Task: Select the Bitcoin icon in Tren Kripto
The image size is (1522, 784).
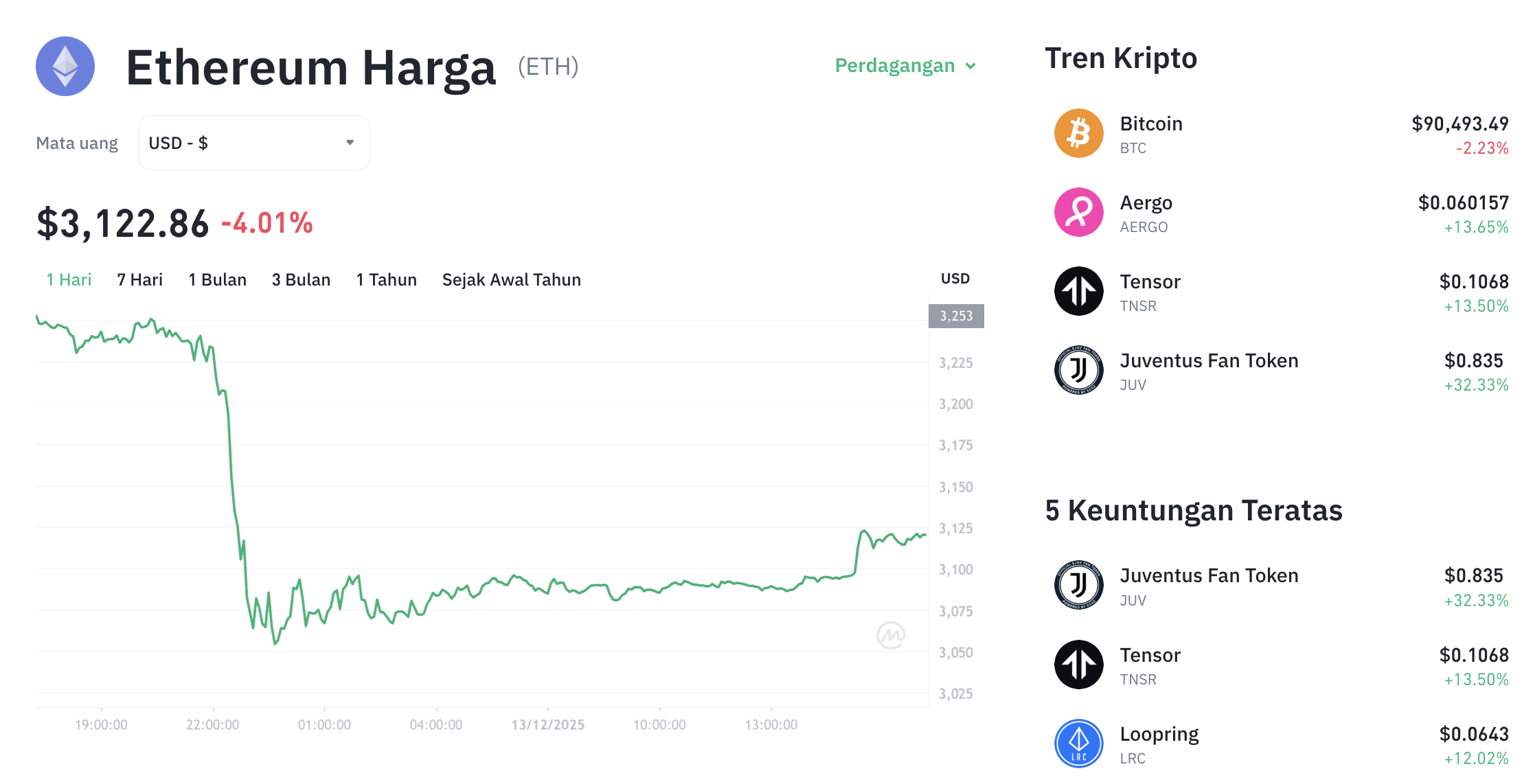Action: [1078, 132]
